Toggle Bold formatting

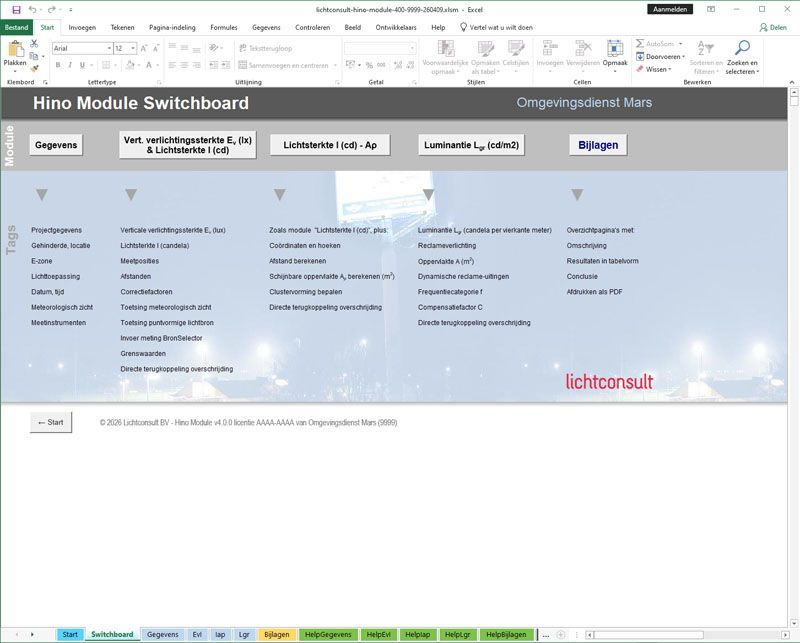click(x=58, y=65)
